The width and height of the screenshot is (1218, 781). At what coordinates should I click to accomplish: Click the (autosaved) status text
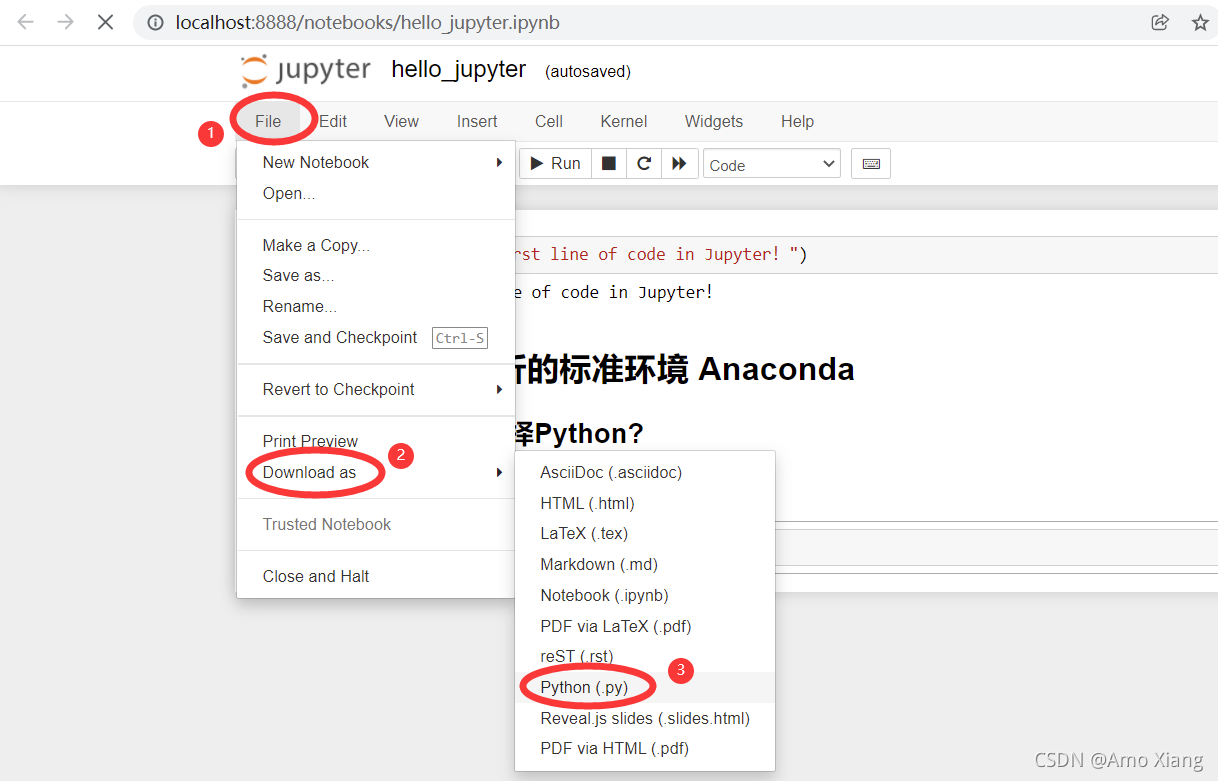(x=588, y=72)
